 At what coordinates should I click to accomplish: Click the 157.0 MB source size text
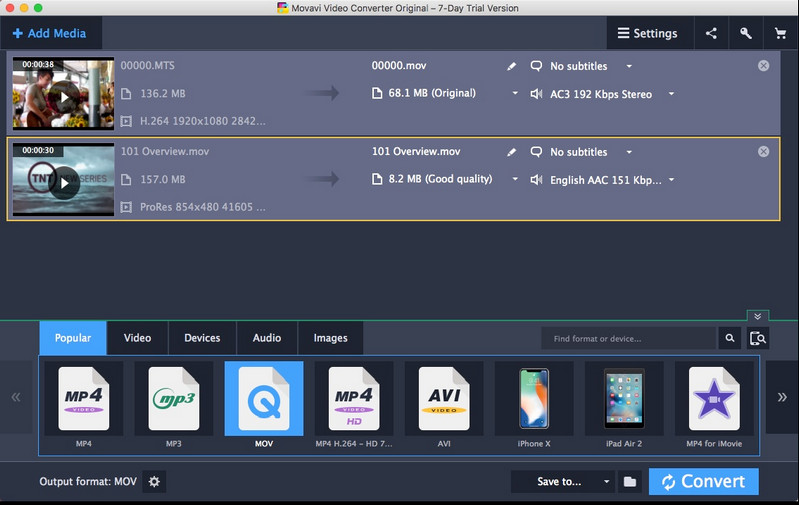[x=163, y=179]
